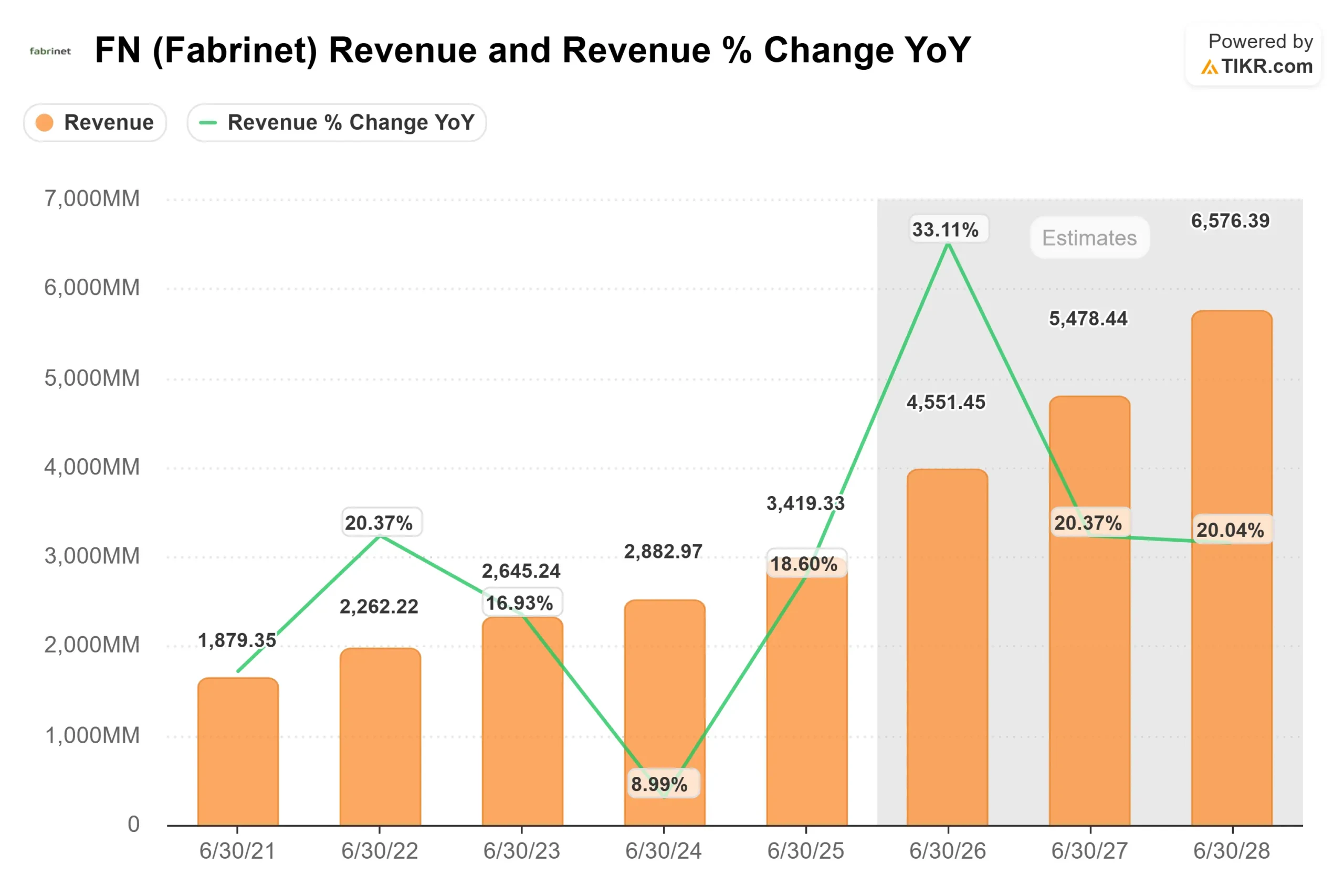Screen dimensions: 1344x896
Task: Click the 5,478.44 revenue value
Action: point(1088,319)
